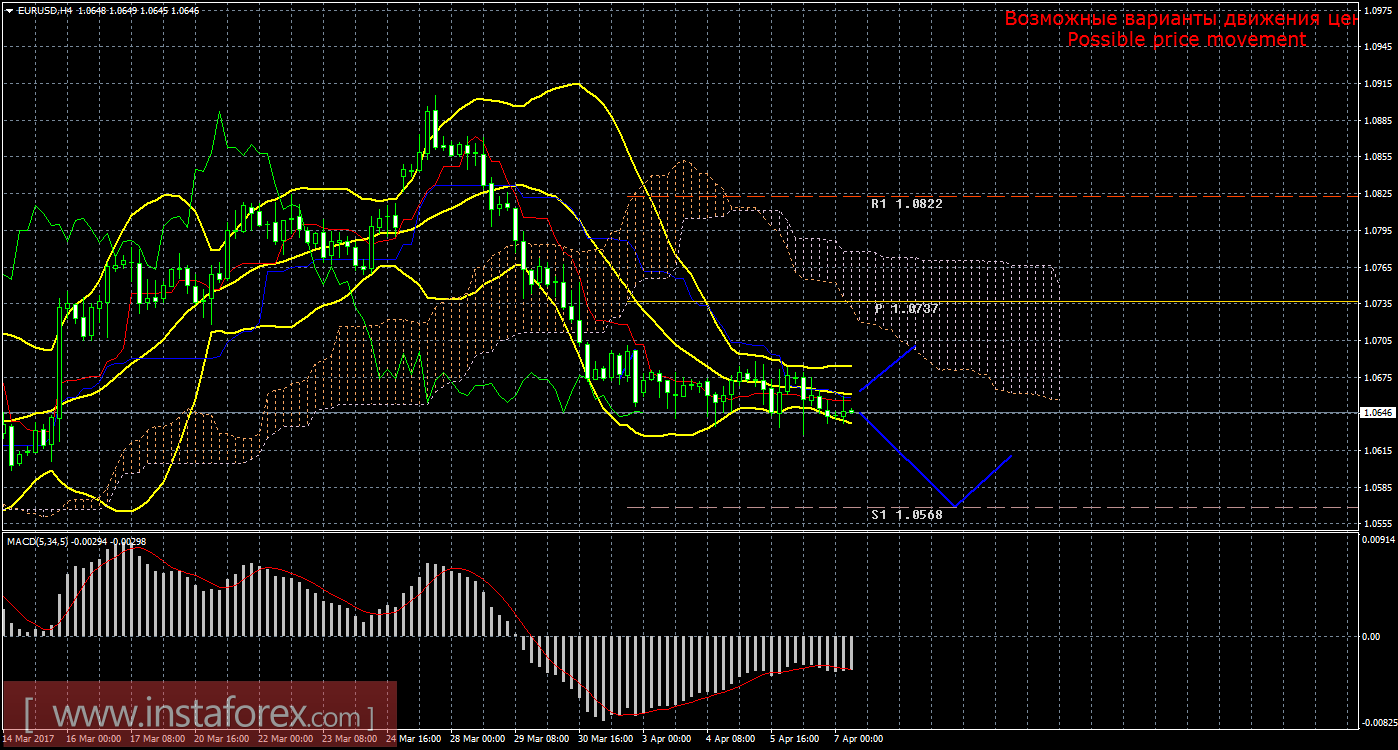Click the 'Possible price movement' heading

pyautogui.click(x=1186, y=39)
